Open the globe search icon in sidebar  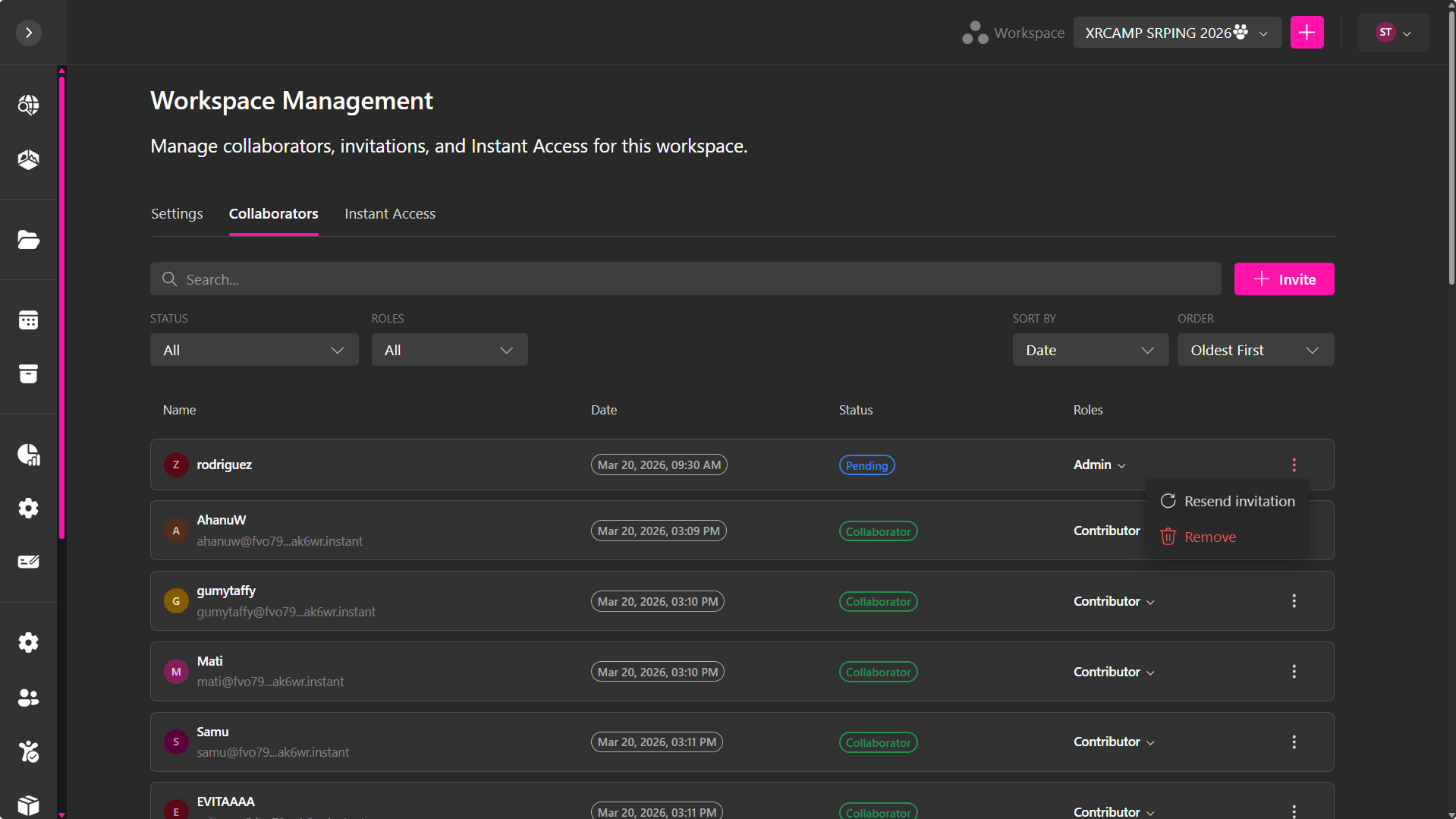(x=29, y=105)
